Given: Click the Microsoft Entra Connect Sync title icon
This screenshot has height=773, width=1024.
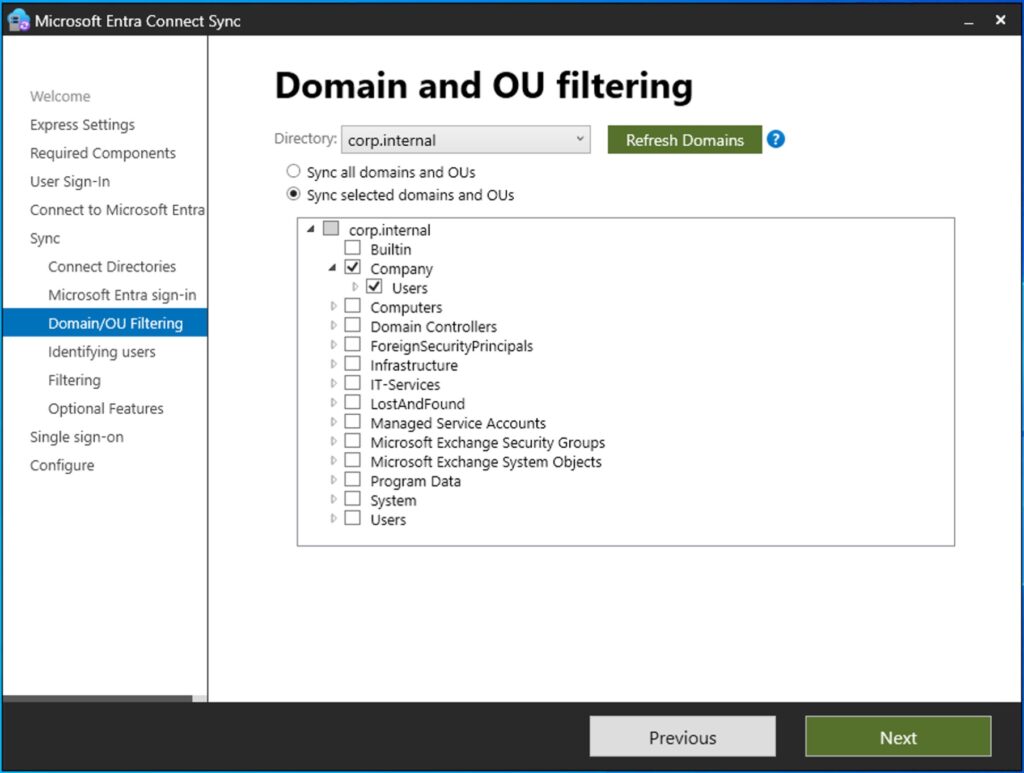Looking at the screenshot, I should [x=17, y=20].
